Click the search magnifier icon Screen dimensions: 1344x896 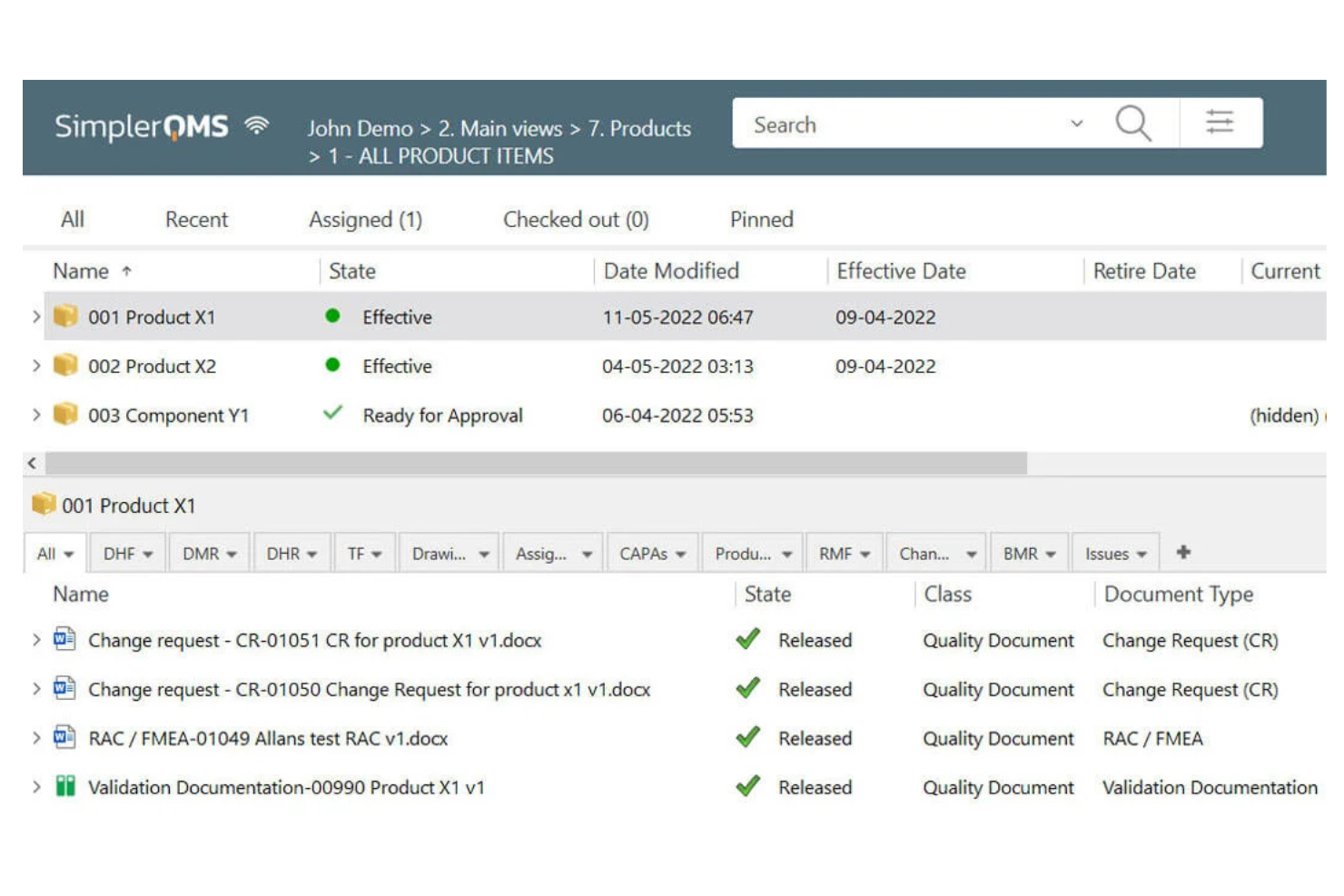[1132, 123]
